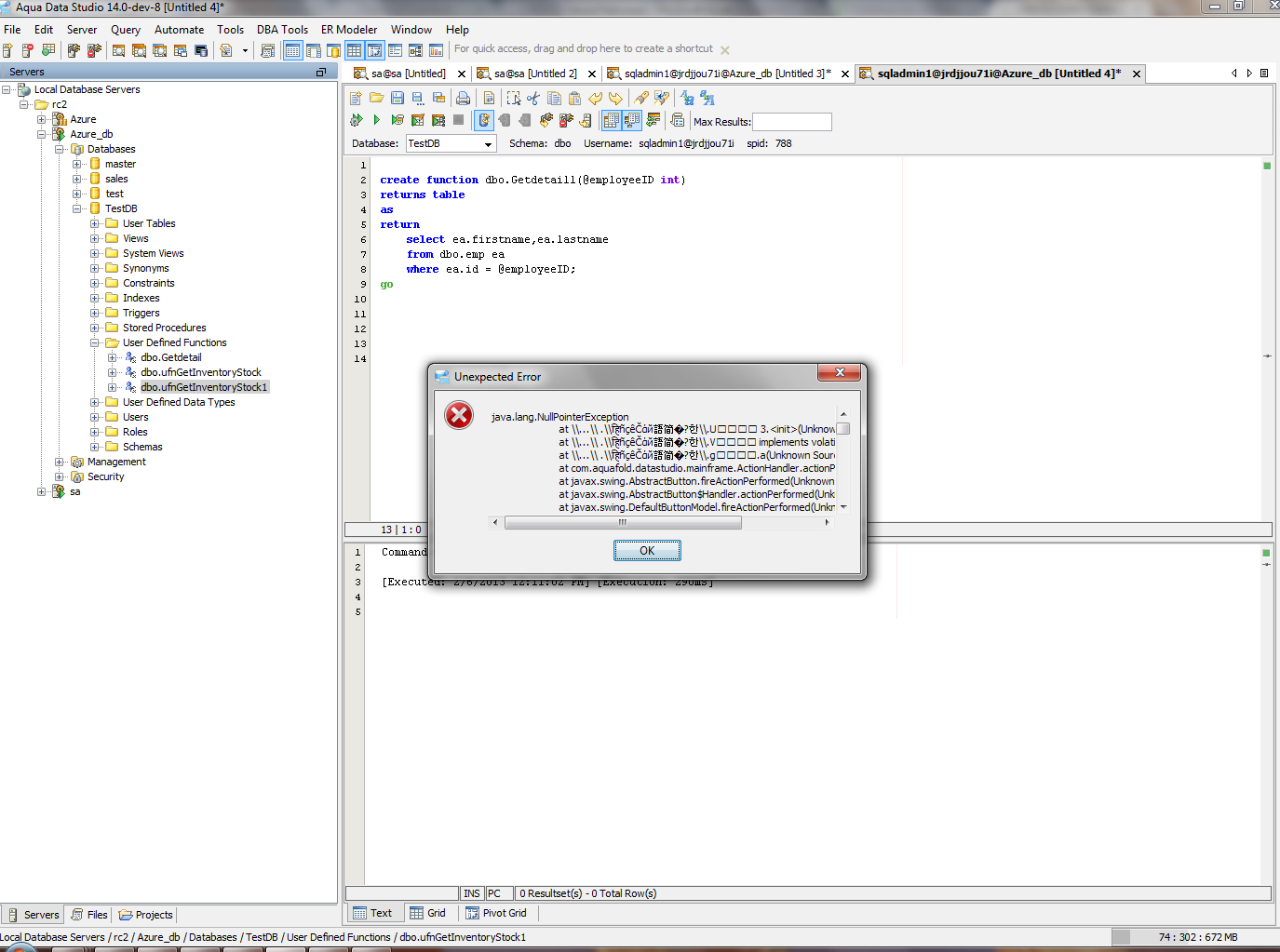This screenshot has width=1280, height=952.
Task: Expand the Azure server node
Action: click(42, 119)
